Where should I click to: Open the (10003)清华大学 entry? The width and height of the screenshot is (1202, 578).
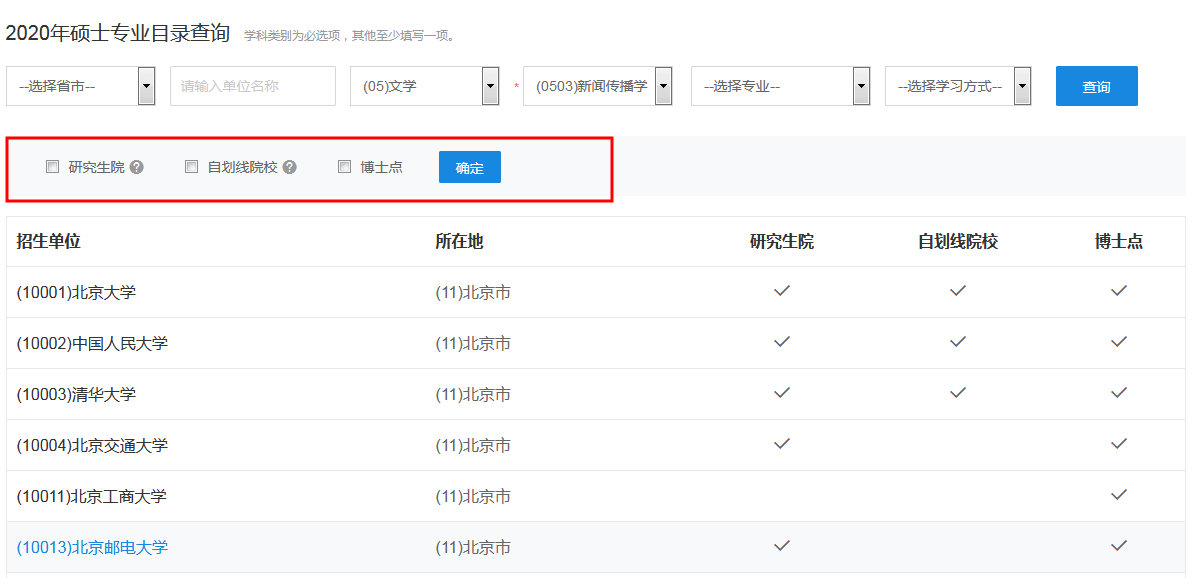76,395
